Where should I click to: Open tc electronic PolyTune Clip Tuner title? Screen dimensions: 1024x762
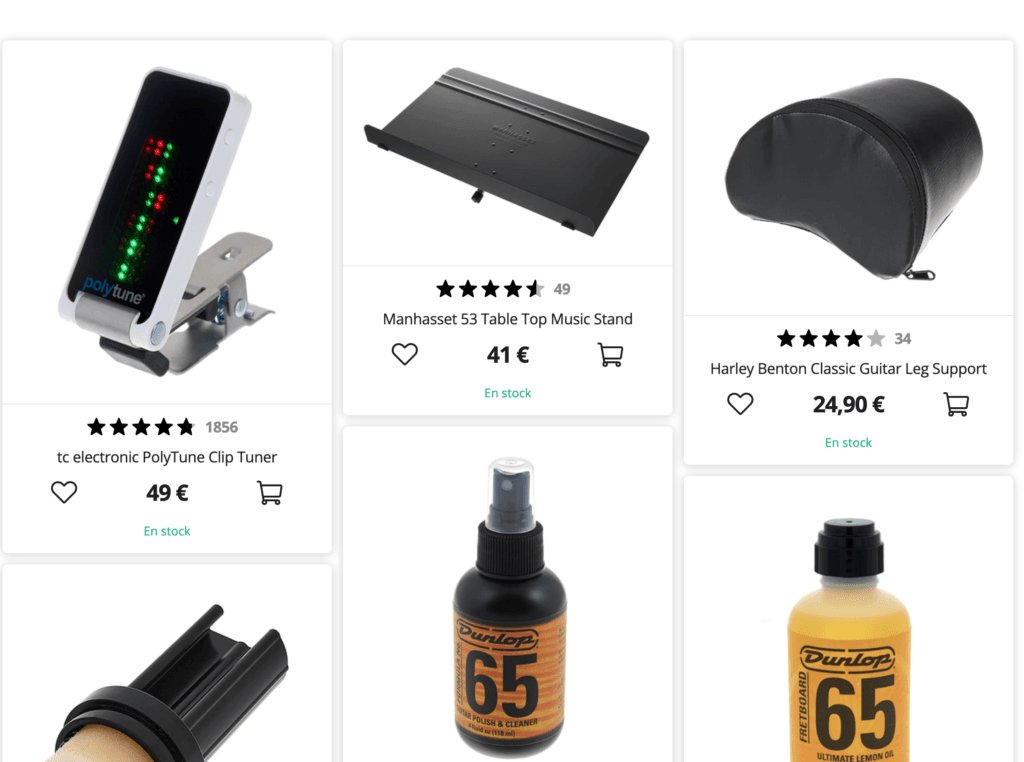click(x=167, y=457)
